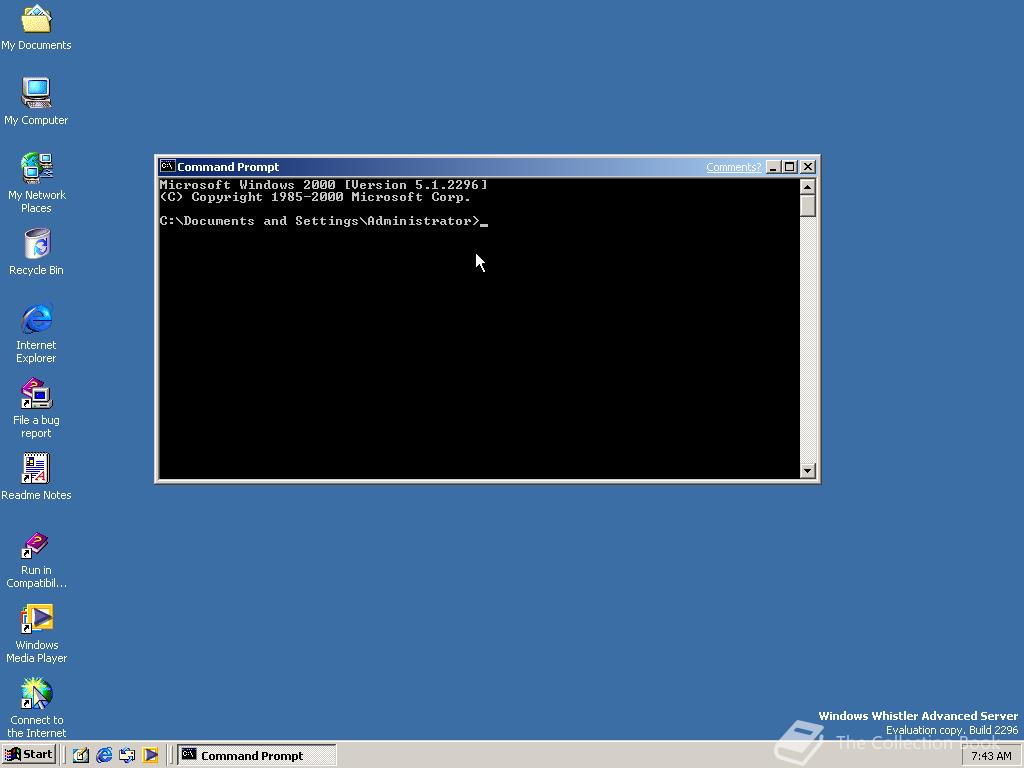This screenshot has height=768, width=1024.
Task: Select the Internet Explorer desktop icon
Action: point(37,333)
